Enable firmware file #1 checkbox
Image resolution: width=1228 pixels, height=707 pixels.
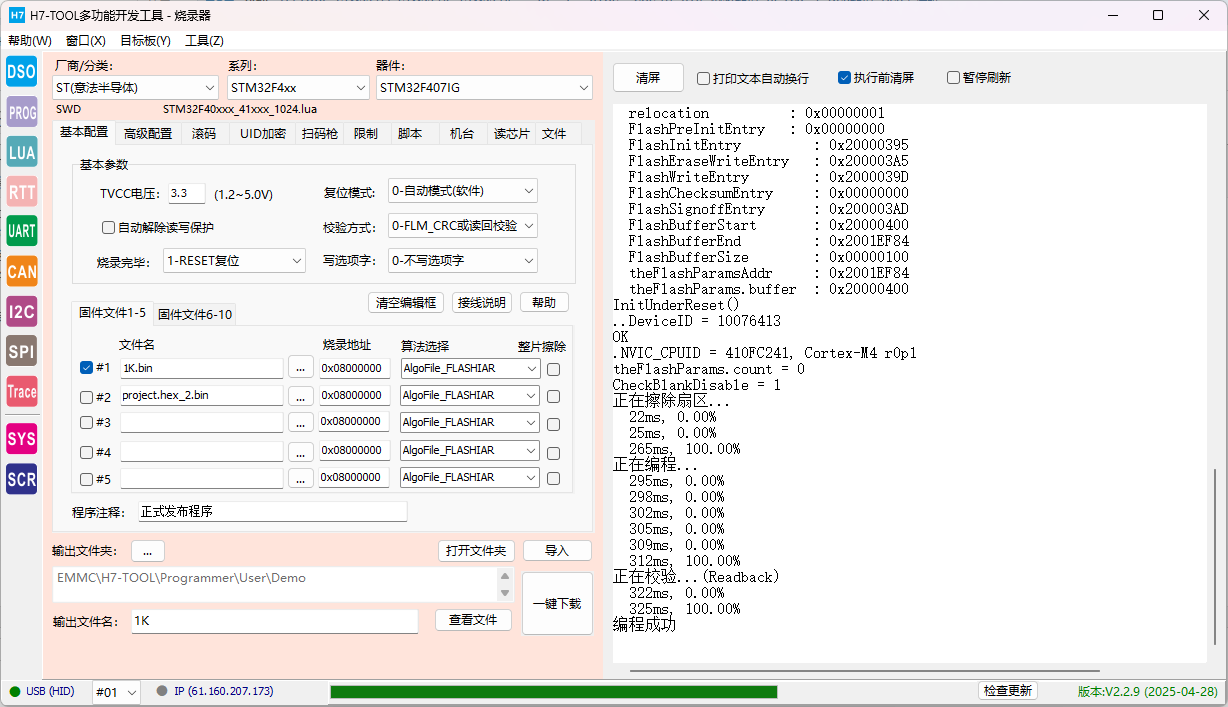[x=87, y=368]
